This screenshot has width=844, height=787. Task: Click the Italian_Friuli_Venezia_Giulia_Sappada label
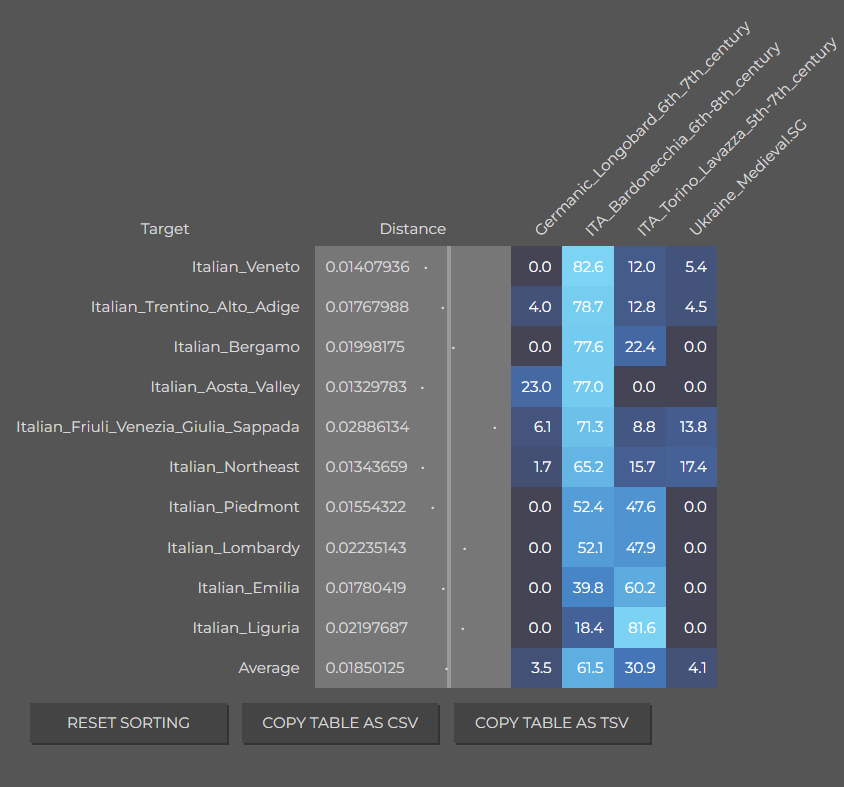coord(158,427)
